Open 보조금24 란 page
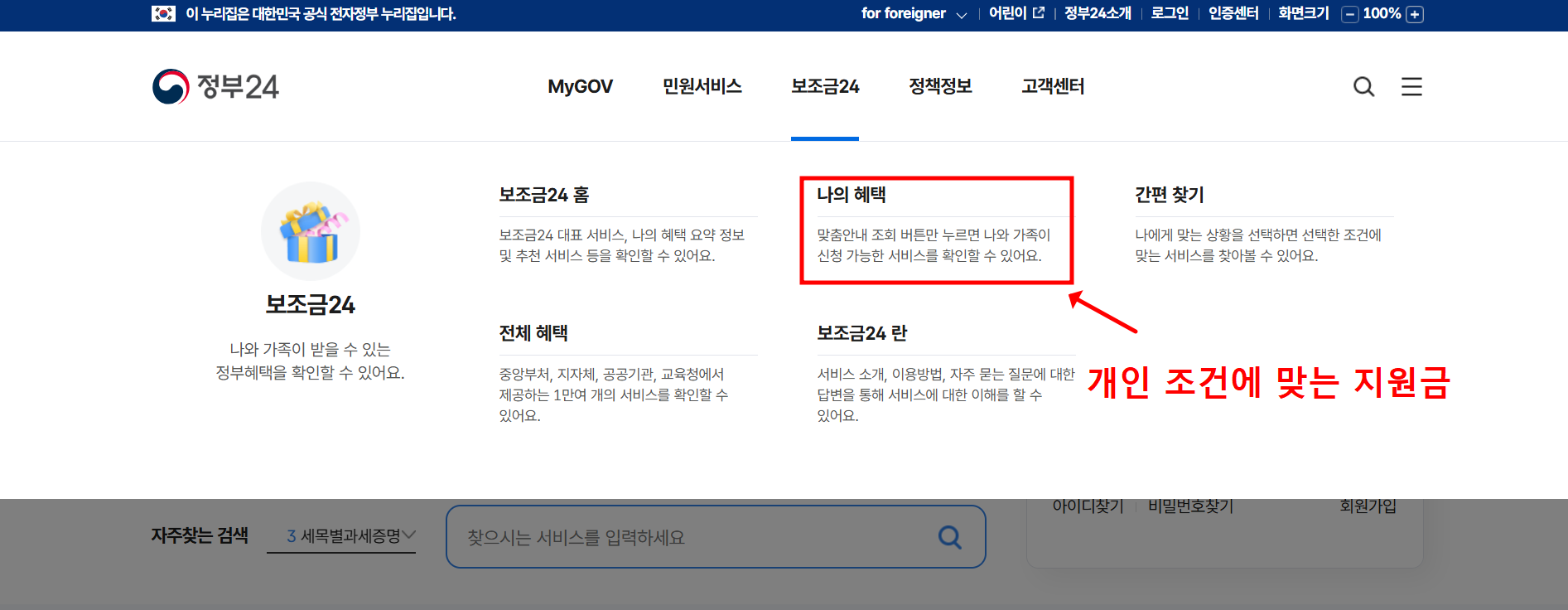1568x610 pixels. tap(861, 333)
